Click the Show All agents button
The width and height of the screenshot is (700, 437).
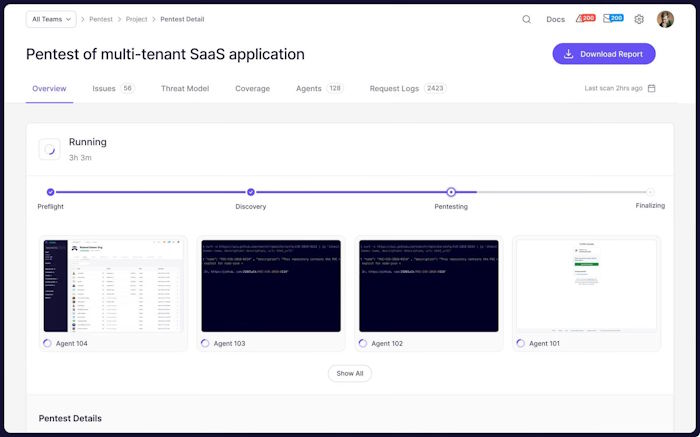click(350, 373)
